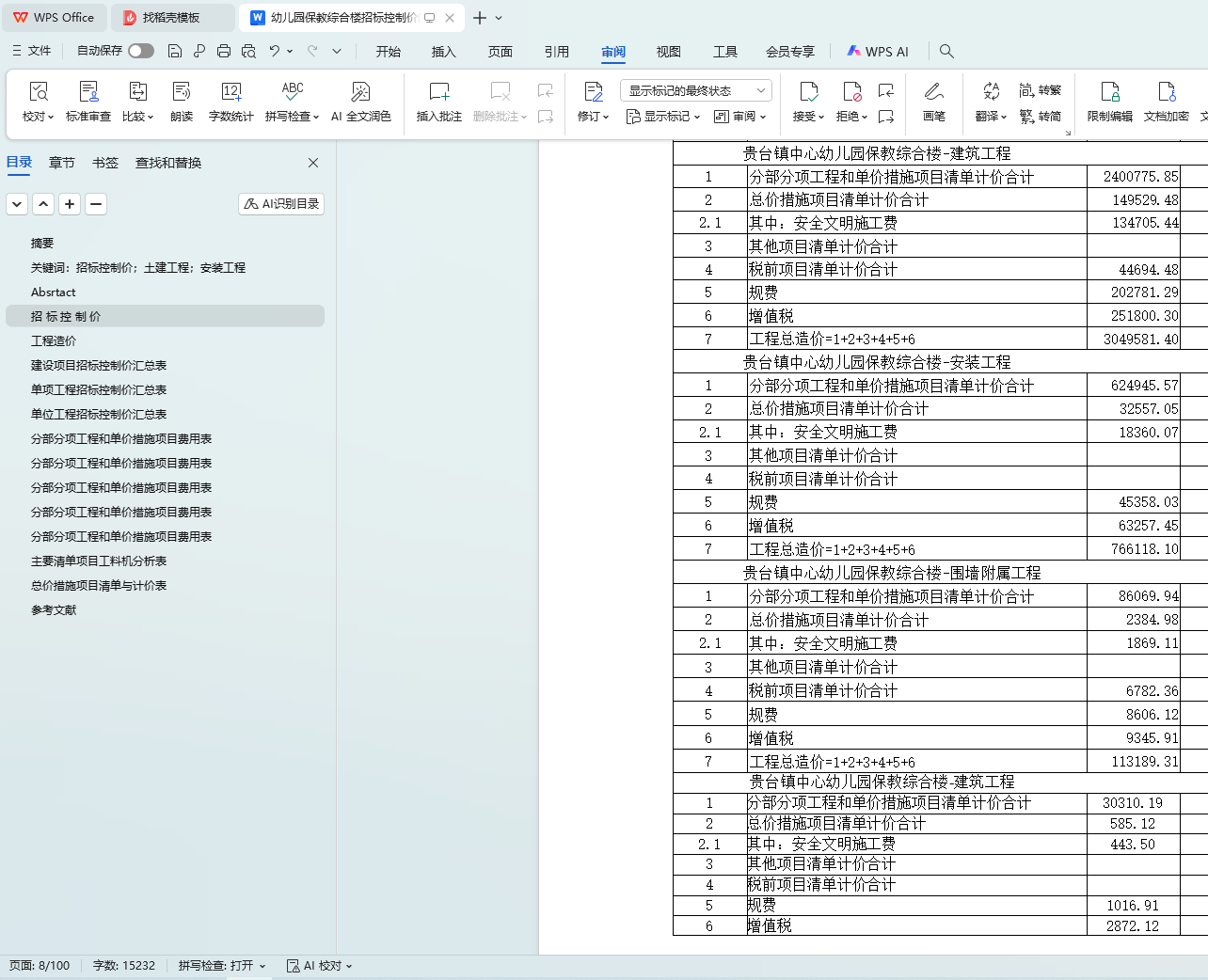Switch to the 章节 navigation tab
This screenshot has width=1208, height=980.
pos(62,163)
